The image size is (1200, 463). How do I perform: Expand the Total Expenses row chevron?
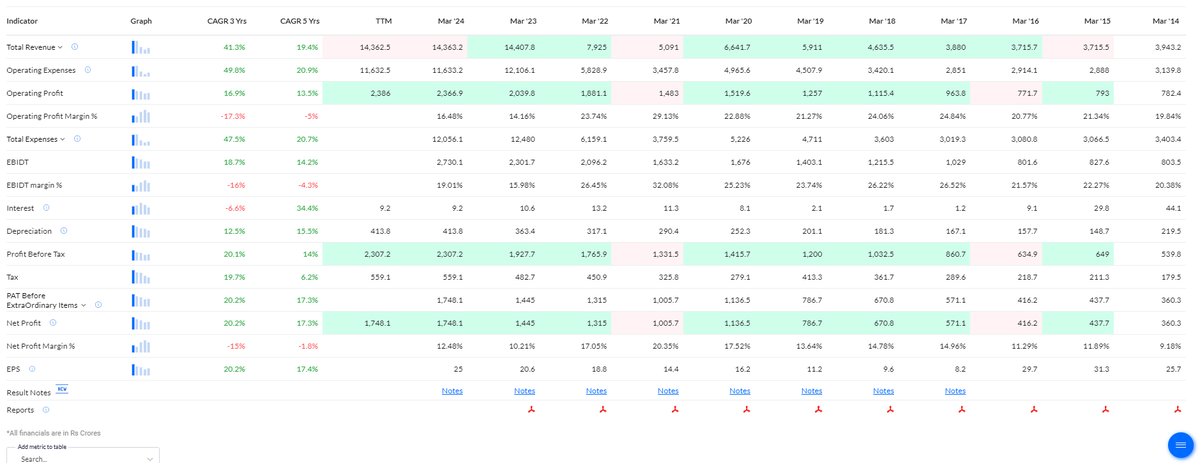point(63,139)
